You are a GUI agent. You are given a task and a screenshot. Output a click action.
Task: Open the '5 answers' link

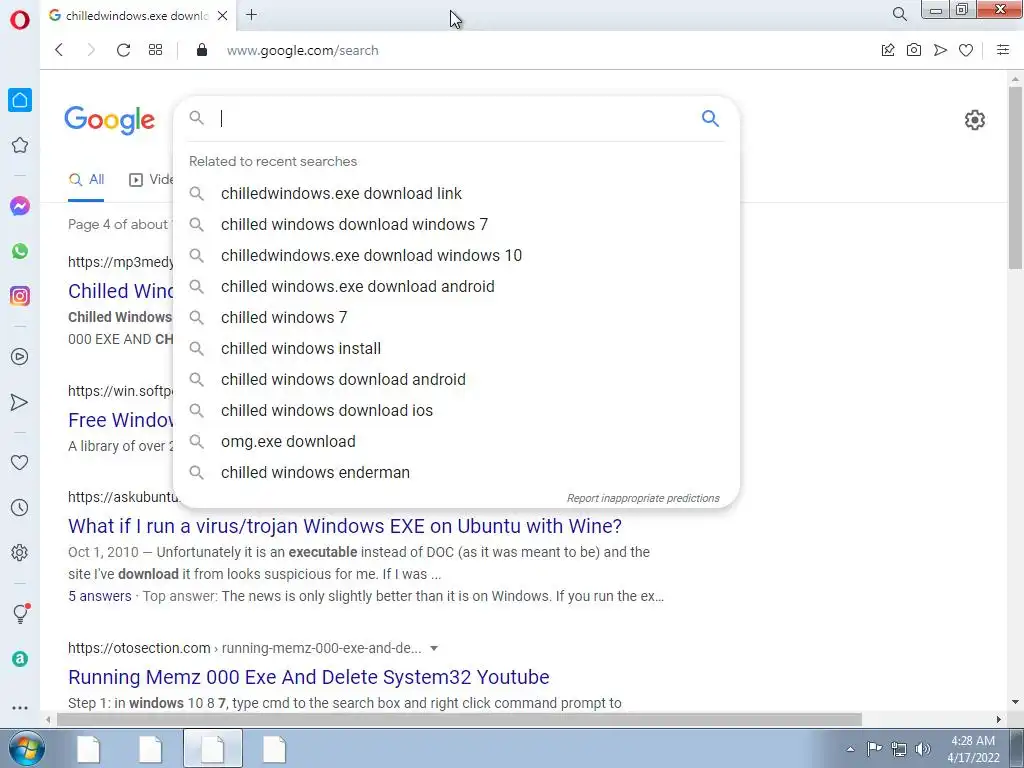tap(100, 596)
